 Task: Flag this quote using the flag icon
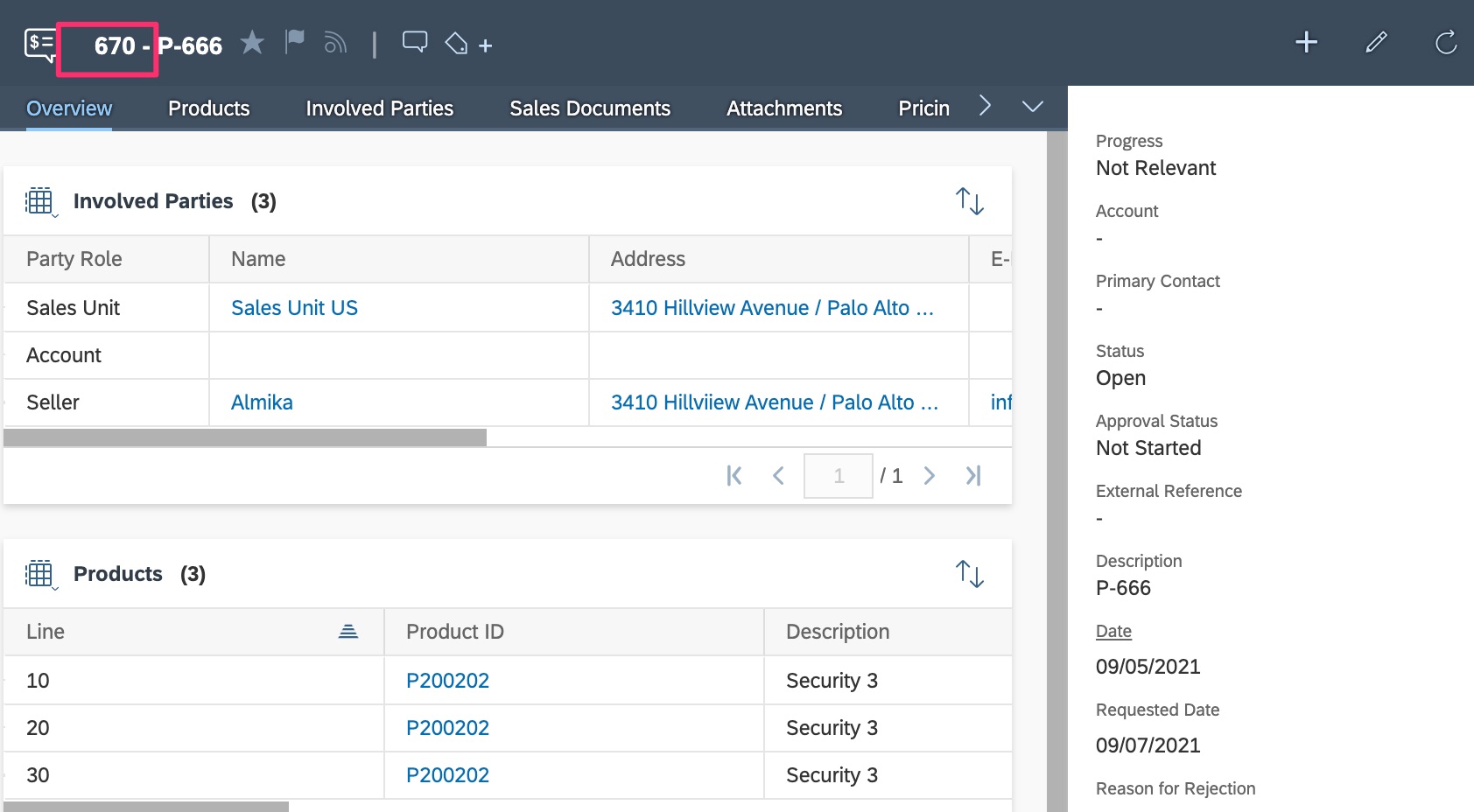click(x=295, y=41)
